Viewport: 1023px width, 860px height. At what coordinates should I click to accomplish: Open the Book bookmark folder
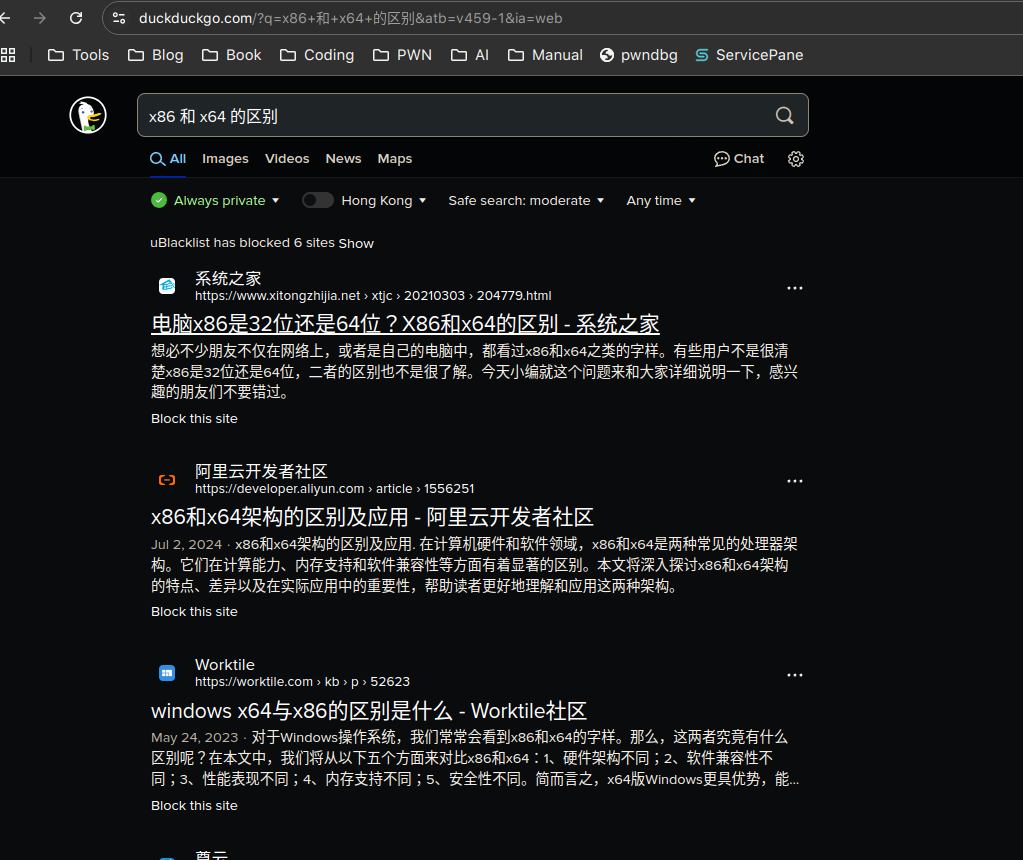click(x=232, y=55)
